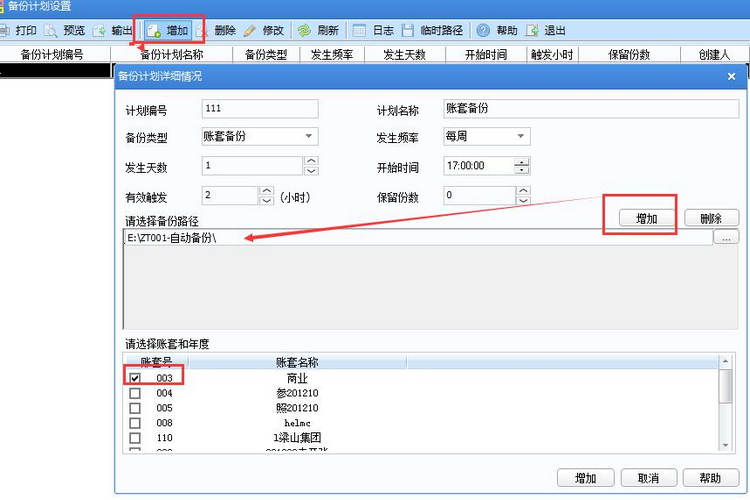
Task: Click the 发生频率 column header
Action: [332, 55]
